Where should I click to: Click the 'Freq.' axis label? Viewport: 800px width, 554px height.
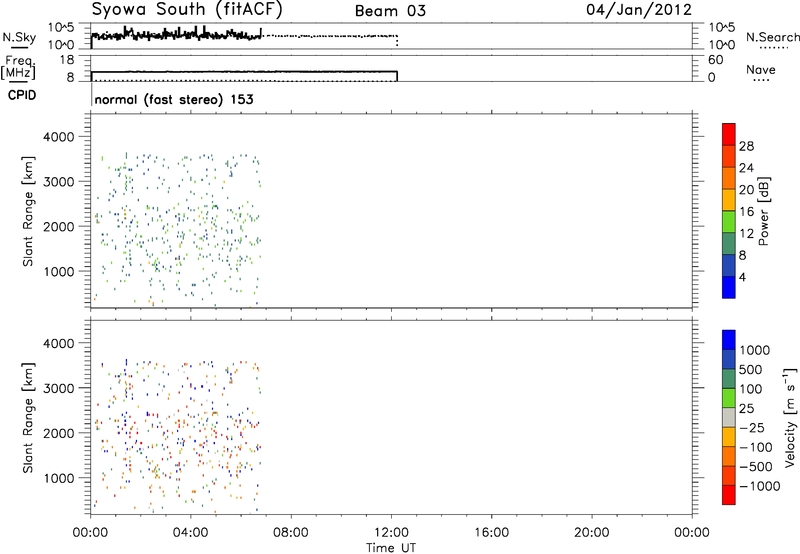pos(22,61)
